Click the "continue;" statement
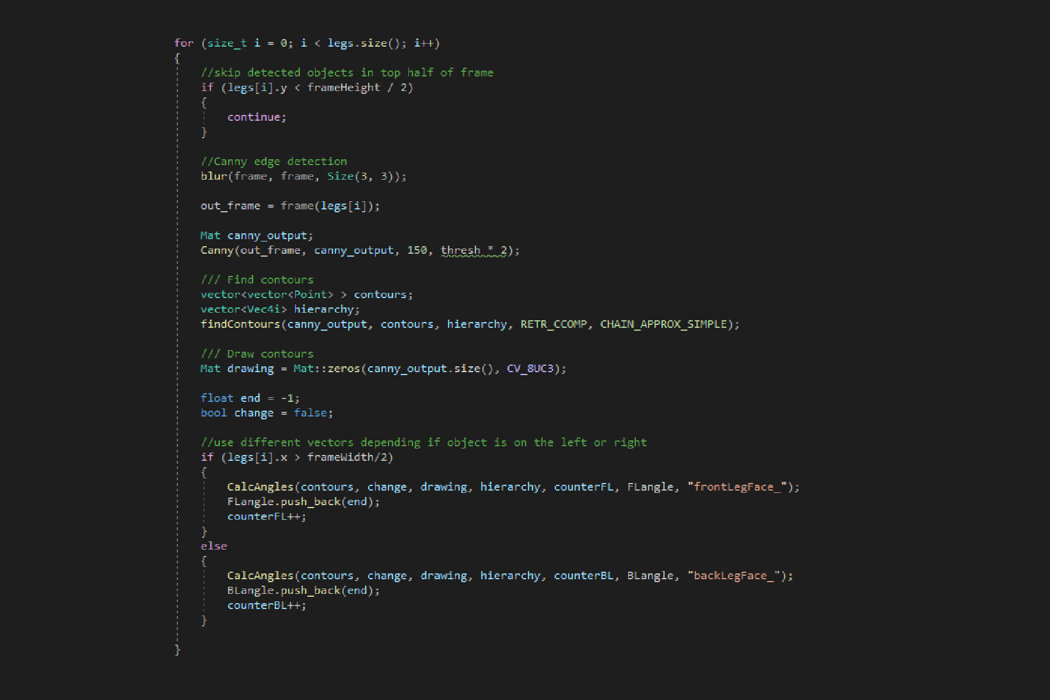The width and height of the screenshot is (1050, 700). click(256, 117)
